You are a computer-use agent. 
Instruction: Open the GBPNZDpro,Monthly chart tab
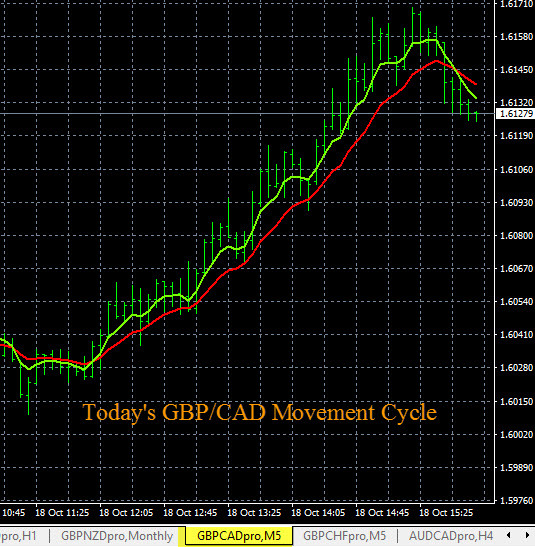click(x=117, y=536)
